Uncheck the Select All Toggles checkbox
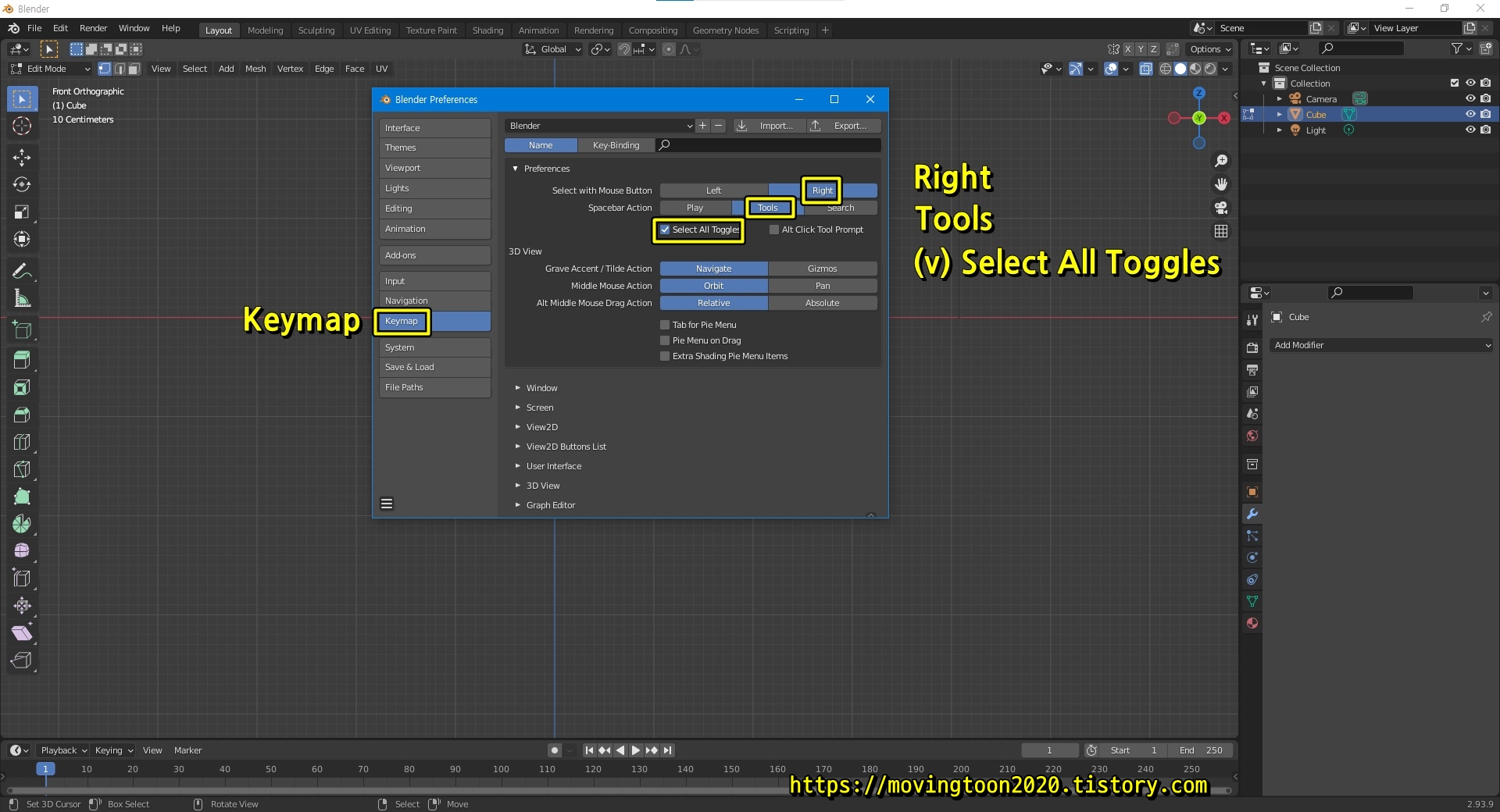The width and height of the screenshot is (1500, 812). point(665,230)
